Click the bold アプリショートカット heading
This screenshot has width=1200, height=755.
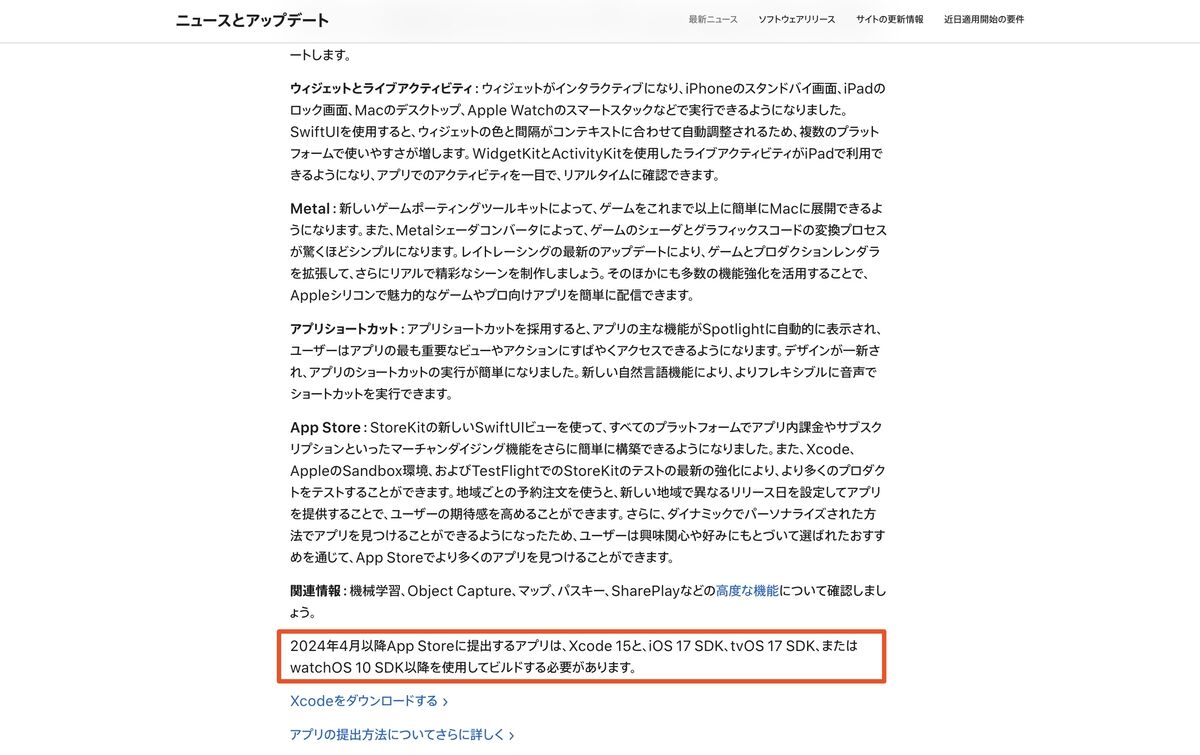[x=344, y=329]
